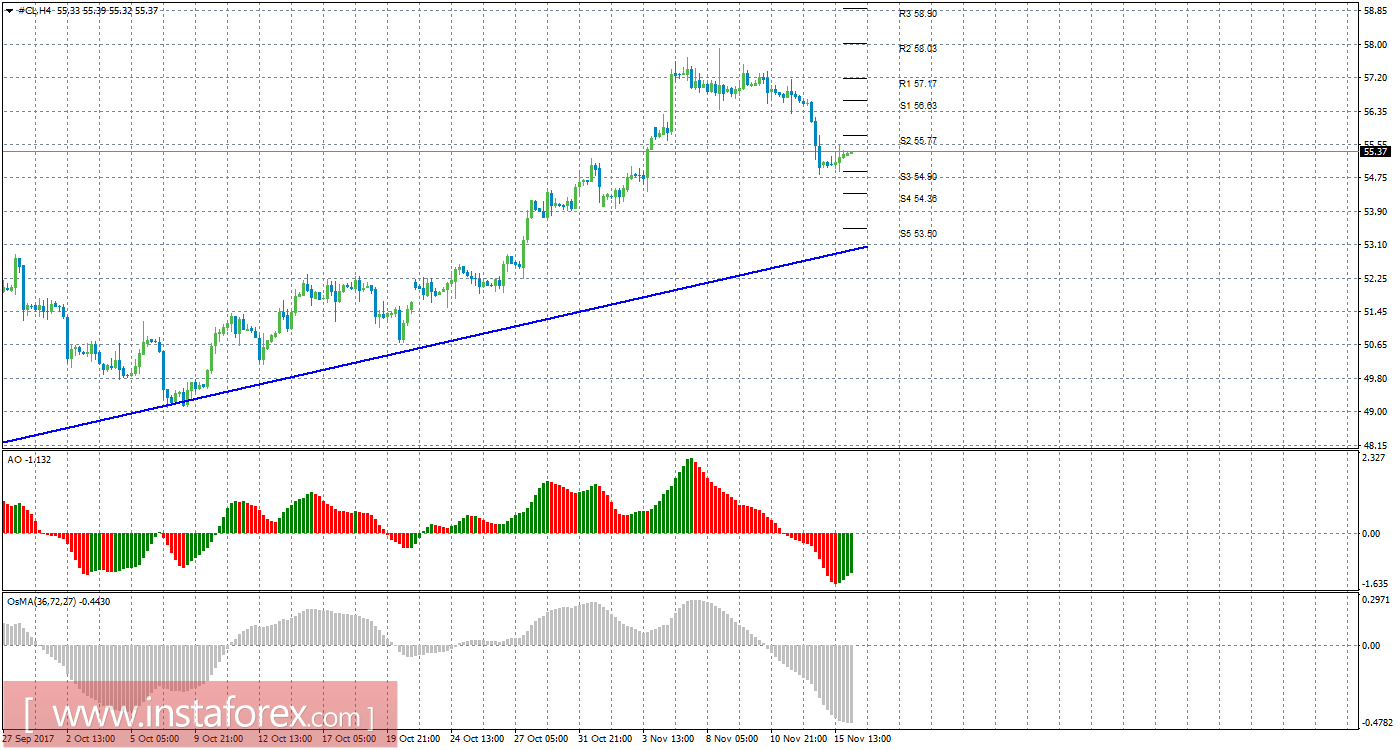The width and height of the screenshot is (1398, 750).
Task: Select the AO -1.132 indicator label
Action: coord(28,460)
